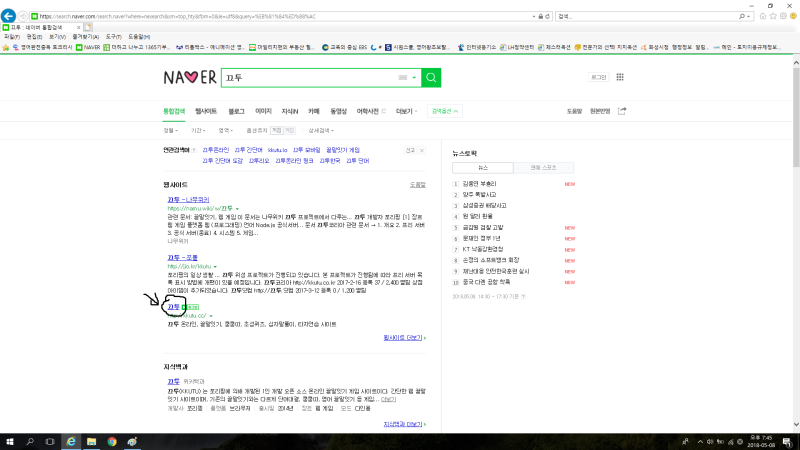Screen dimensions: 800x450
Task: Open the 영역 area dropdown
Action: click(x=226, y=131)
